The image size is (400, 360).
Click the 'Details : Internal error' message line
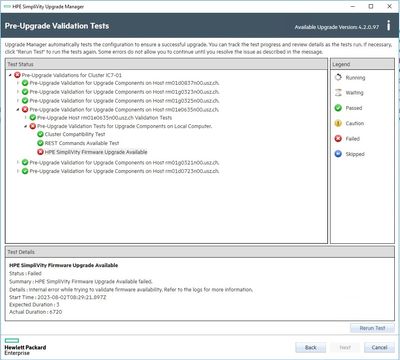131,289
